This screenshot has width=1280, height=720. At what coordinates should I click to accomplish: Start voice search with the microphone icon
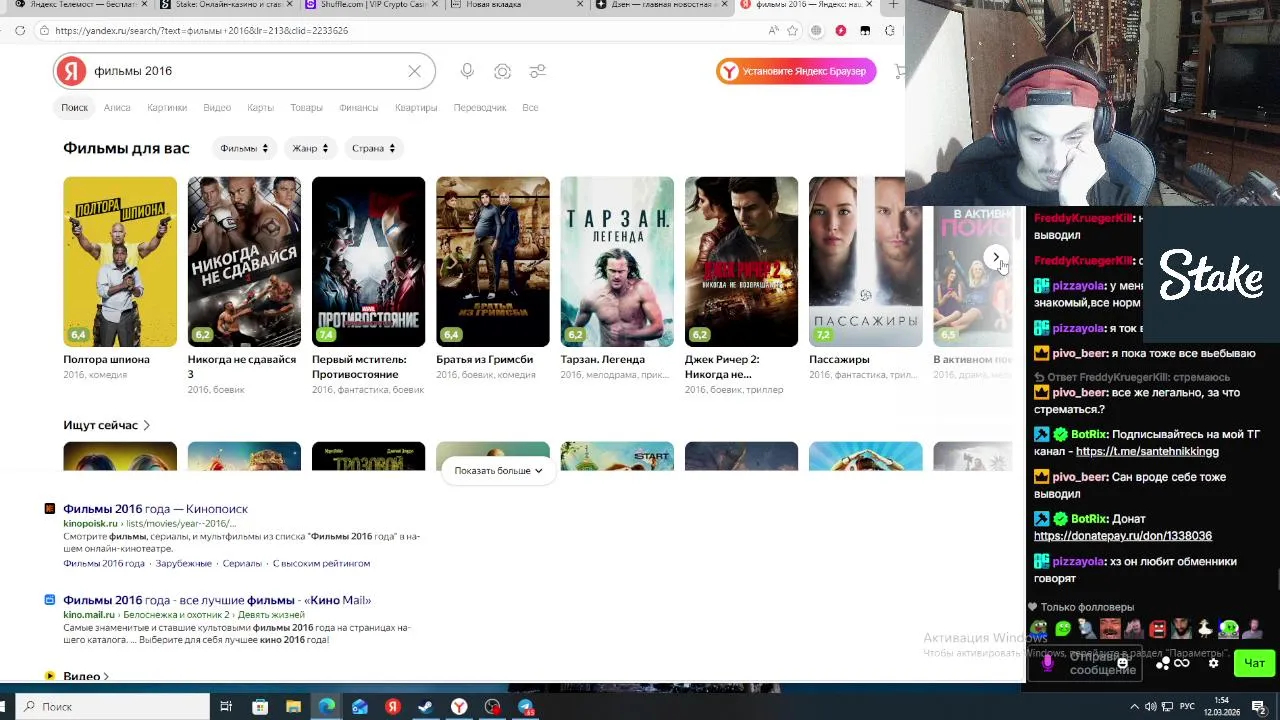[x=467, y=71]
